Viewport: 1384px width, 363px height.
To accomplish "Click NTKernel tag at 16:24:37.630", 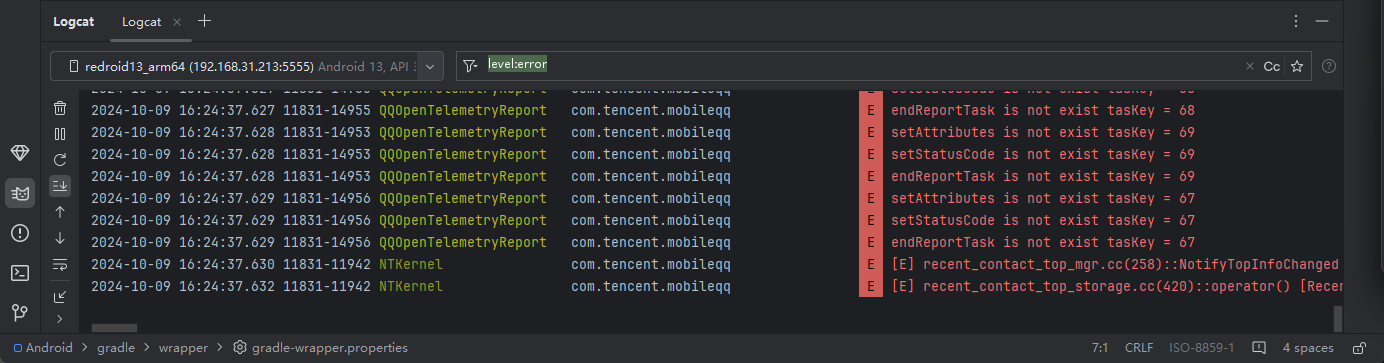I will tap(411, 264).
